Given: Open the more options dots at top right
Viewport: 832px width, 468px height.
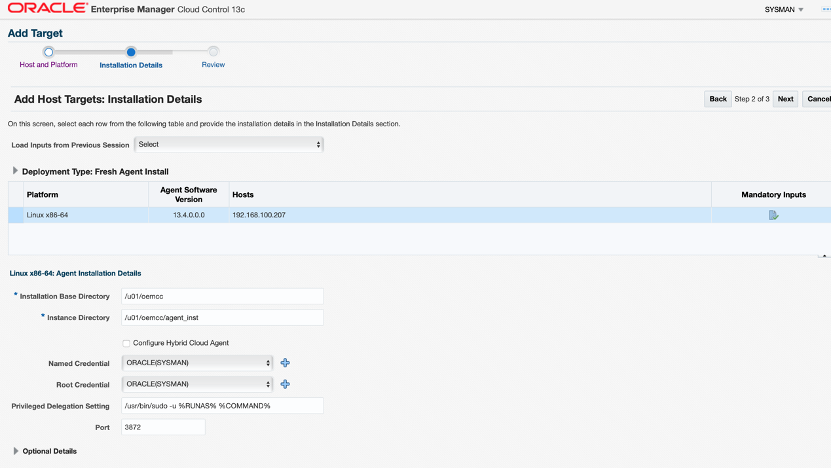Looking at the screenshot, I should point(826,10).
